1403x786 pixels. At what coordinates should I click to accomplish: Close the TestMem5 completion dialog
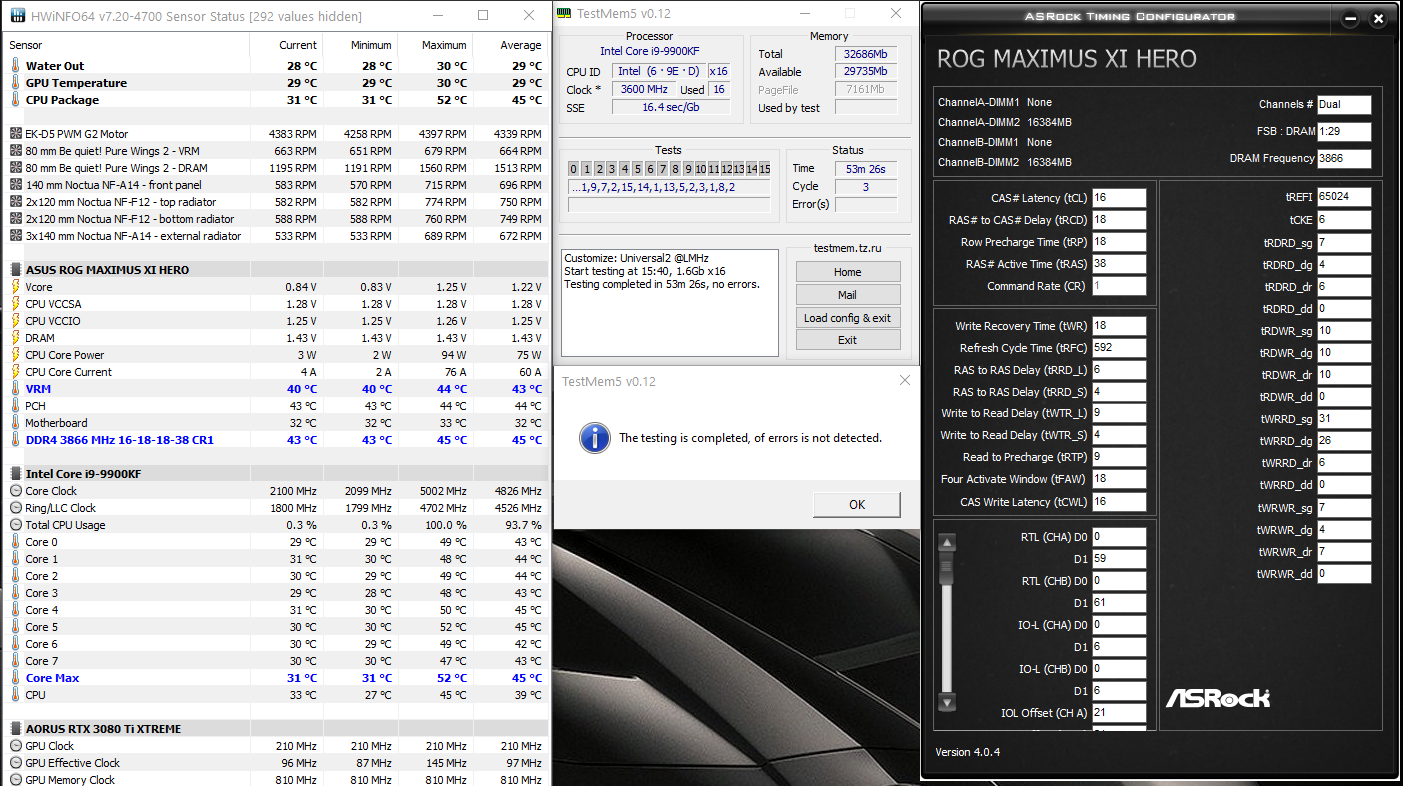click(x=904, y=381)
